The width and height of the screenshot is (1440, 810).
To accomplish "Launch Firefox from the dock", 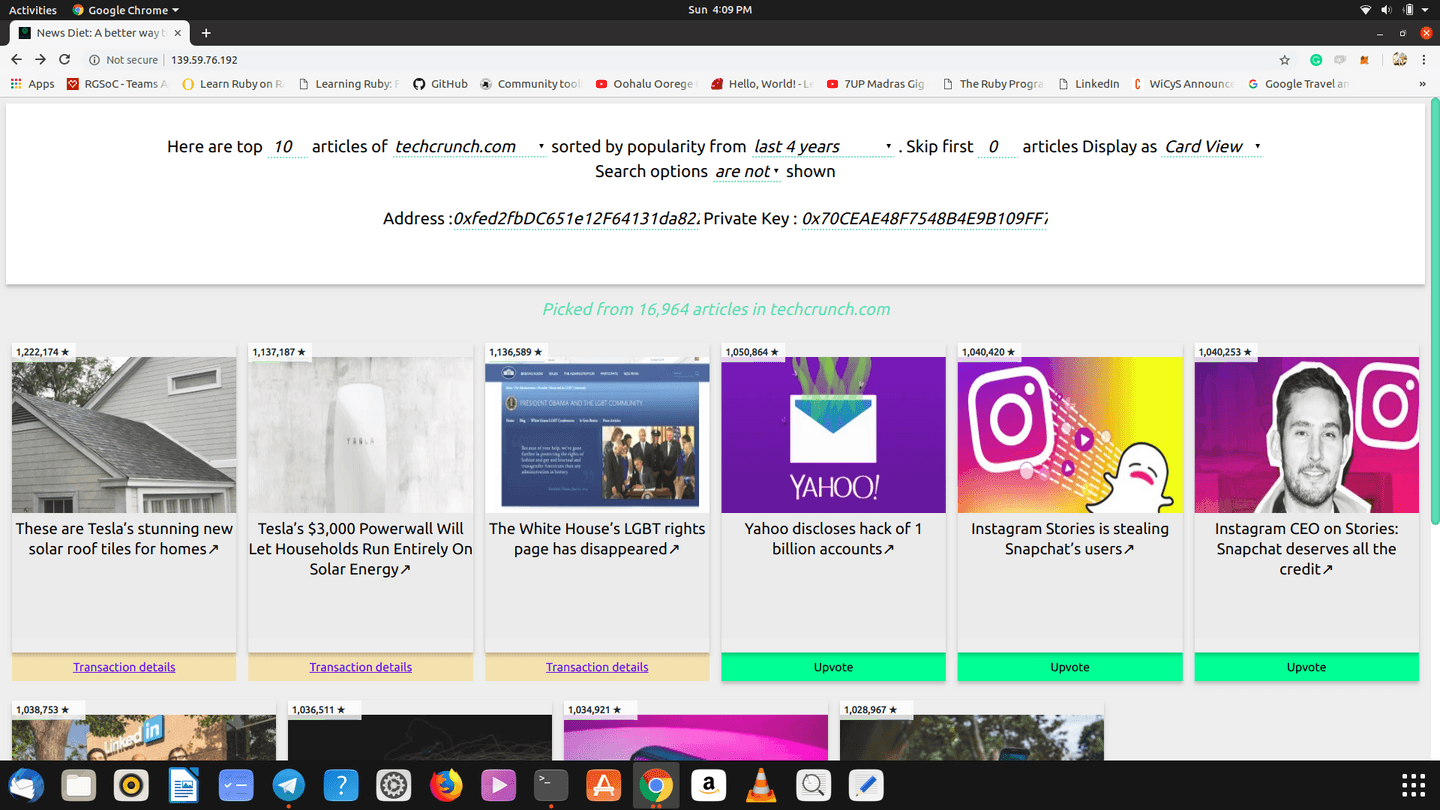I will 446,786.
